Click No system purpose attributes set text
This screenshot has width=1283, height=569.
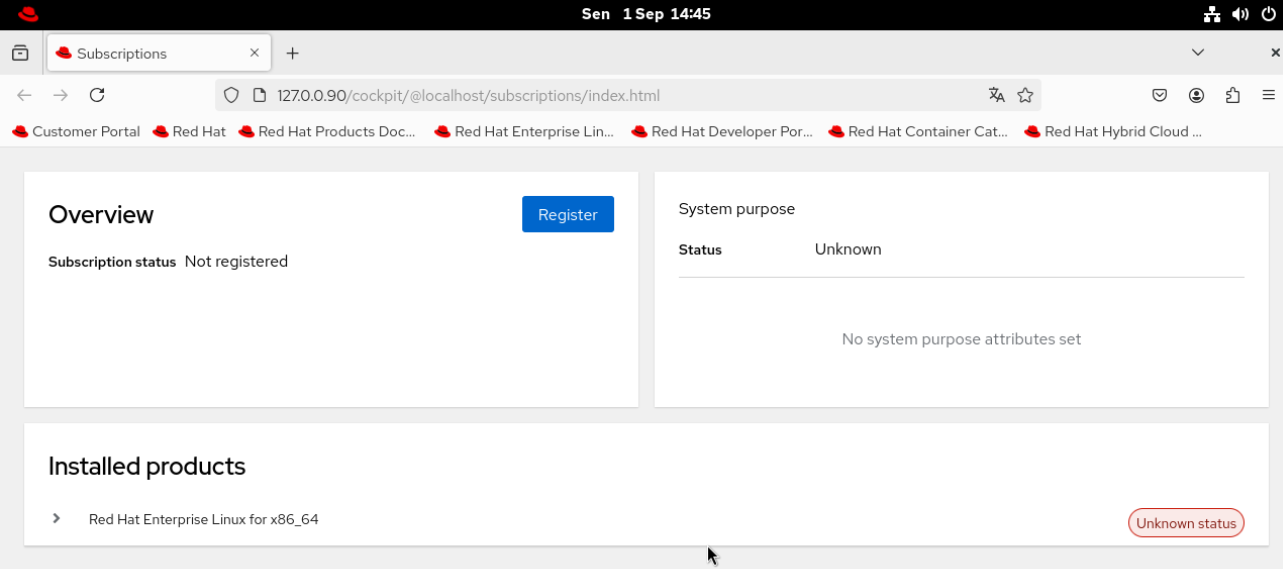pyautogui.click(x=961, y=339)
